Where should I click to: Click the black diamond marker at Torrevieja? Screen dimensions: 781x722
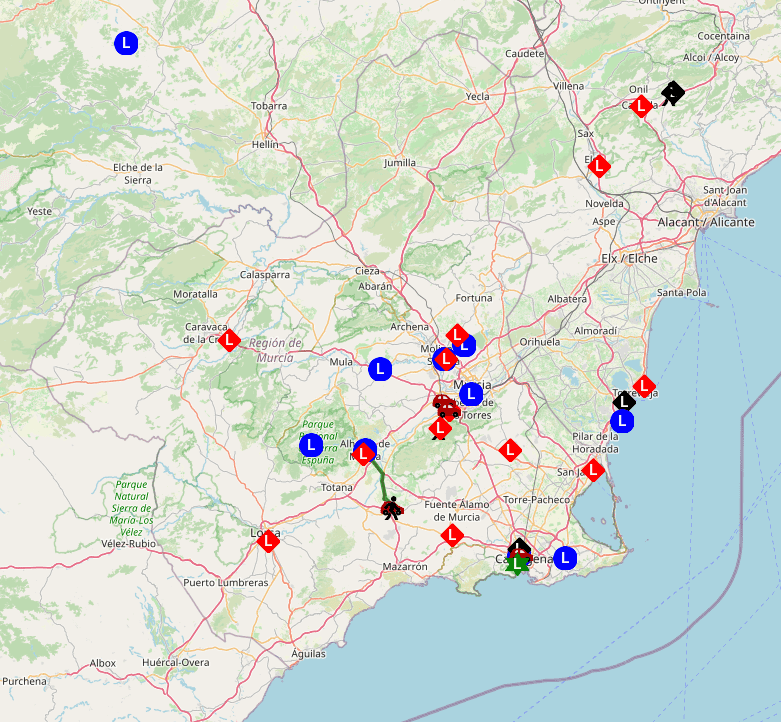pos(624,402)
